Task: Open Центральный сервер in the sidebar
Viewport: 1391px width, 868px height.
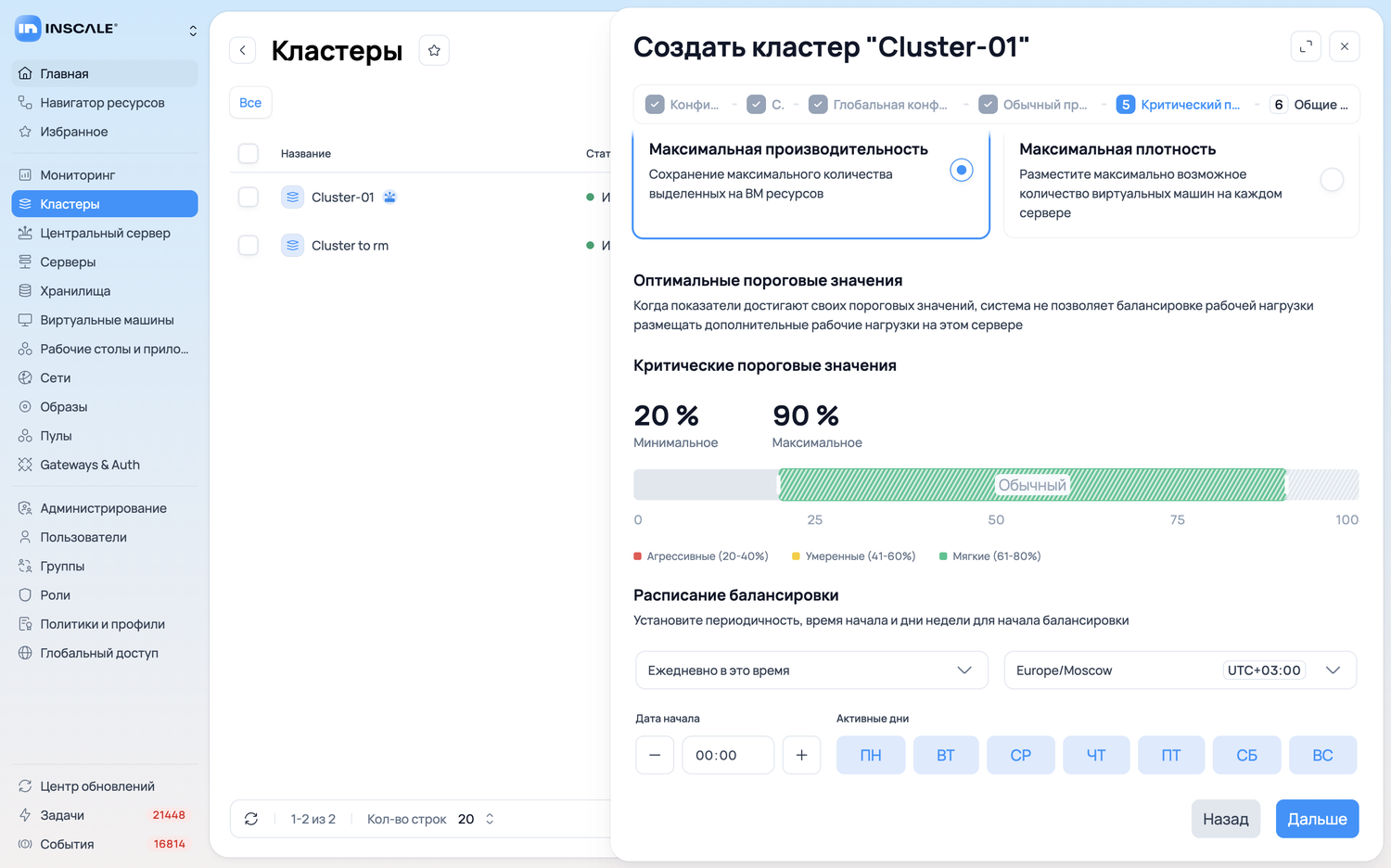Action: (105, 233)
